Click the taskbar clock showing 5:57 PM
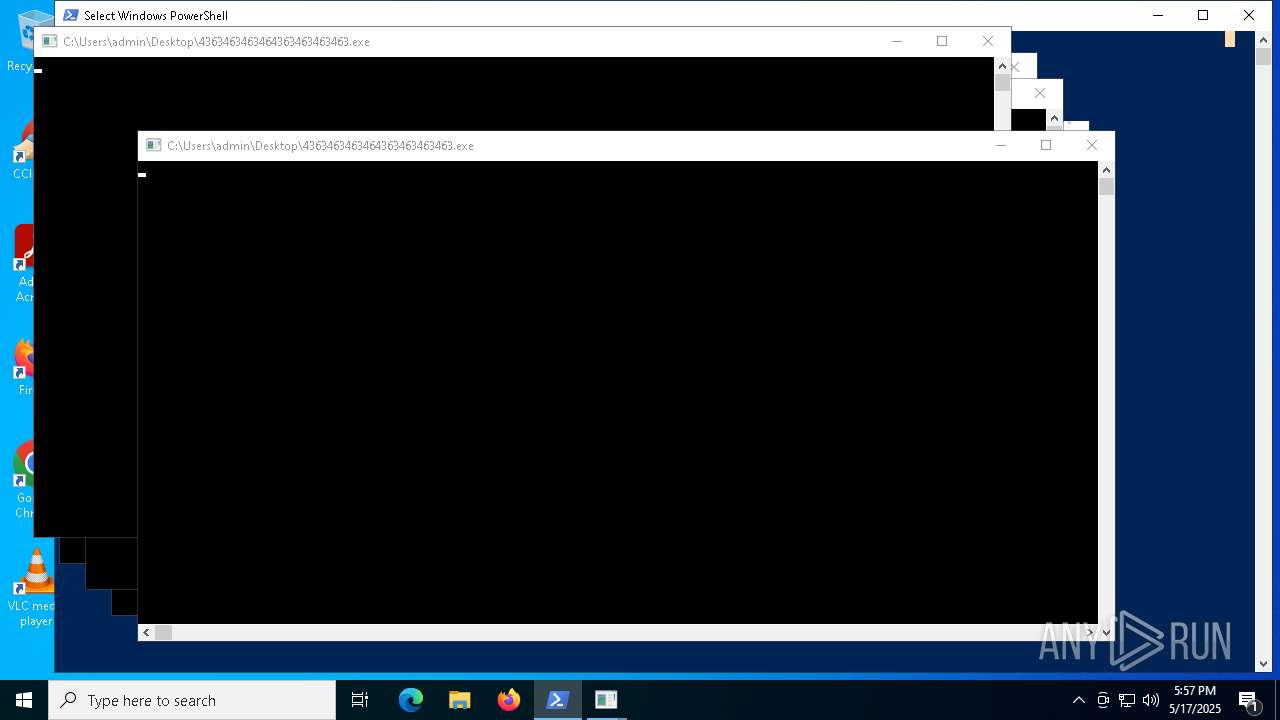Image resolution: width=1280 pixels, height=720 pixels. click(1195, 700)
